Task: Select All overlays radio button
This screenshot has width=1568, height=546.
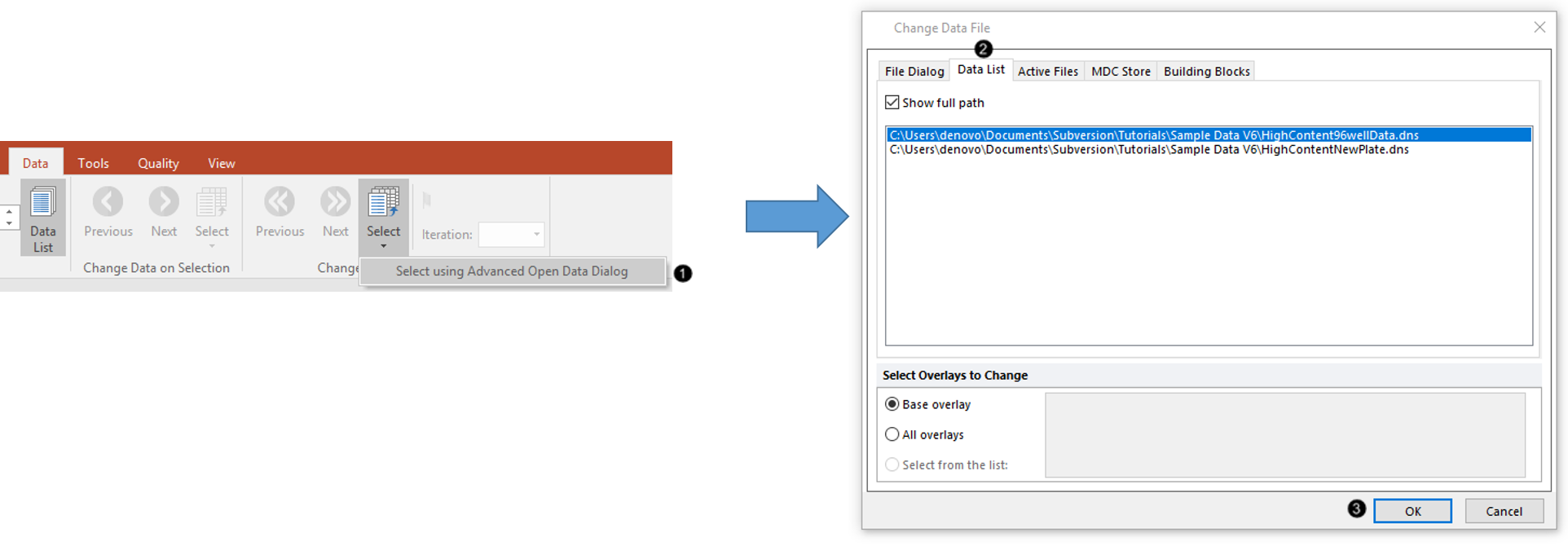Action: (892, 434)
